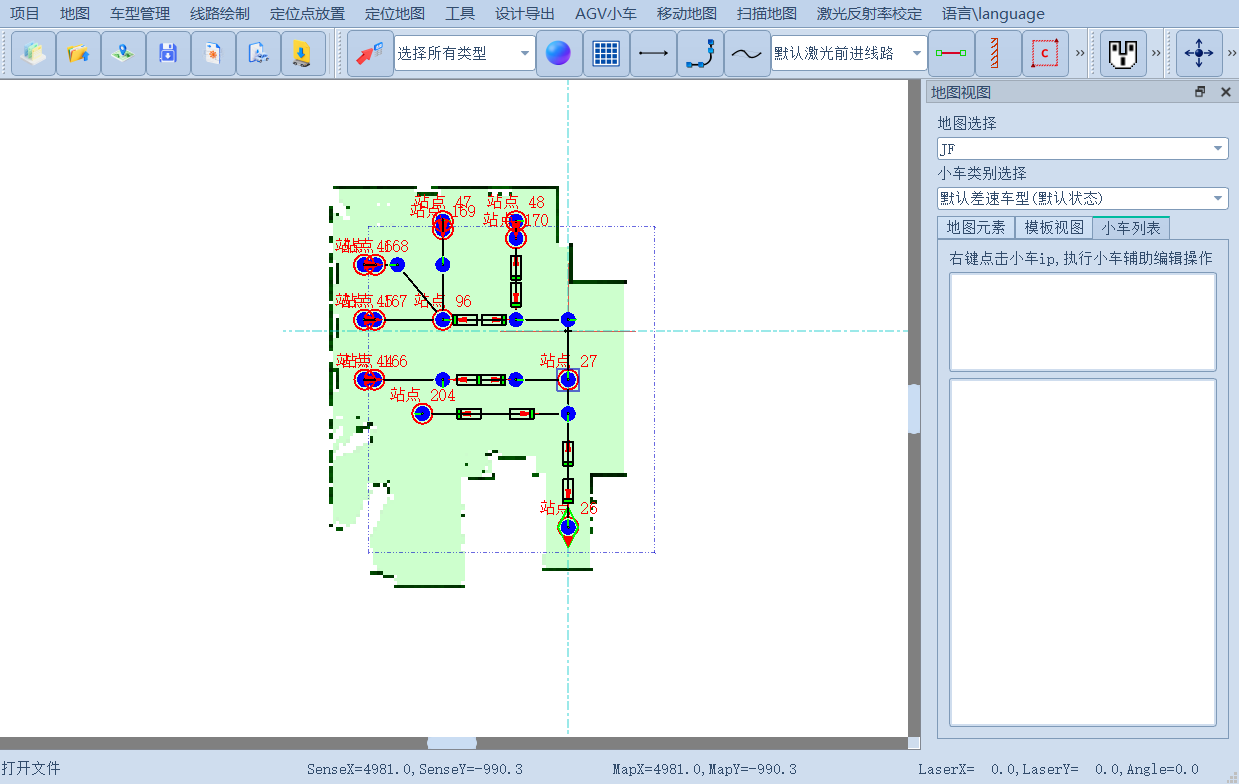This screenshot has width=1239, height=784.
Task: Open the AGV小车 menu
Action: click(606, 14)
